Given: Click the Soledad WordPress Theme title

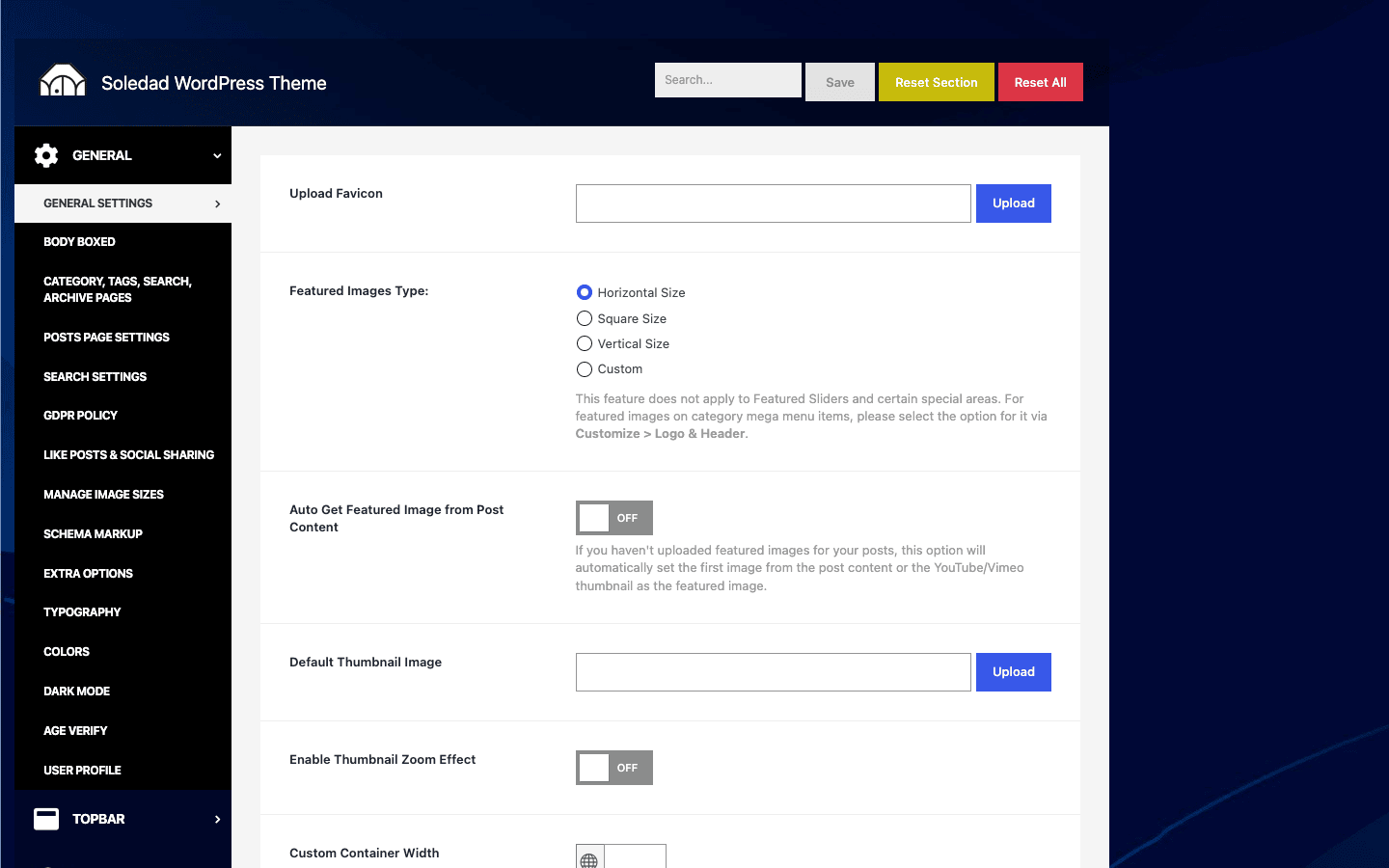Looking at the screenshot, I should coord(213,83).
